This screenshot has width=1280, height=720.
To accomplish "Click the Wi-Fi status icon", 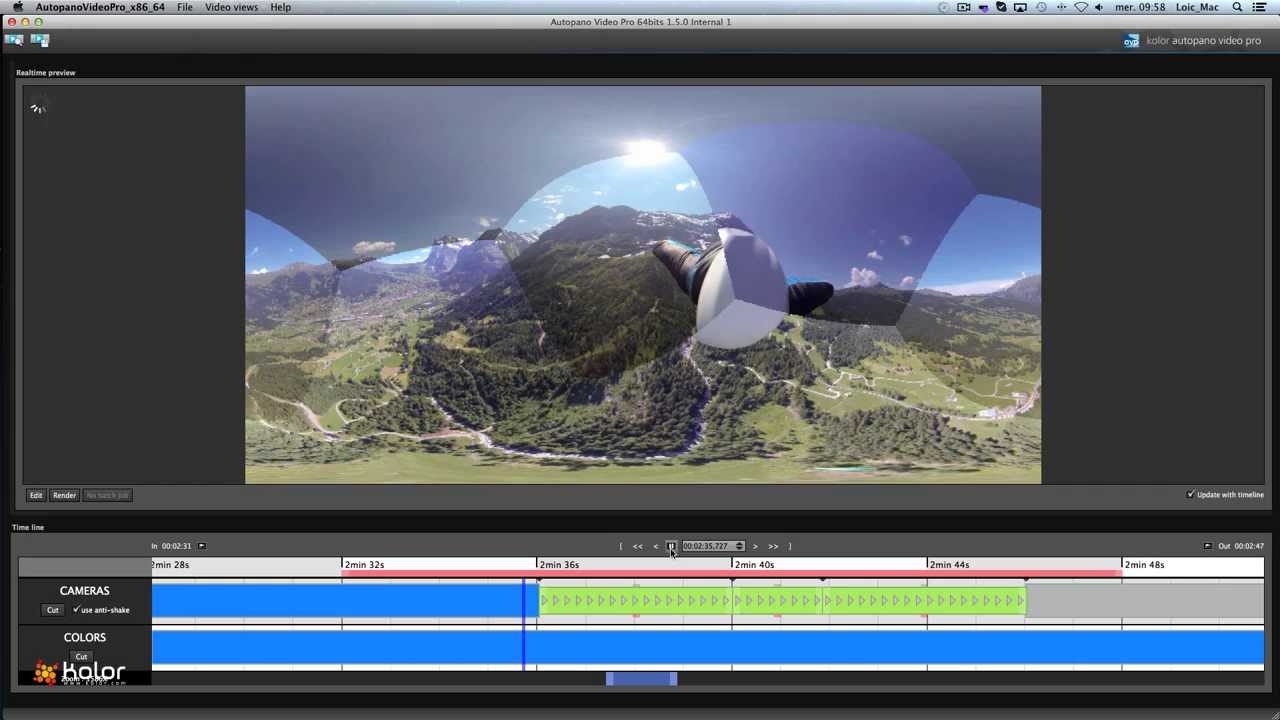I will coord(1080,7).
